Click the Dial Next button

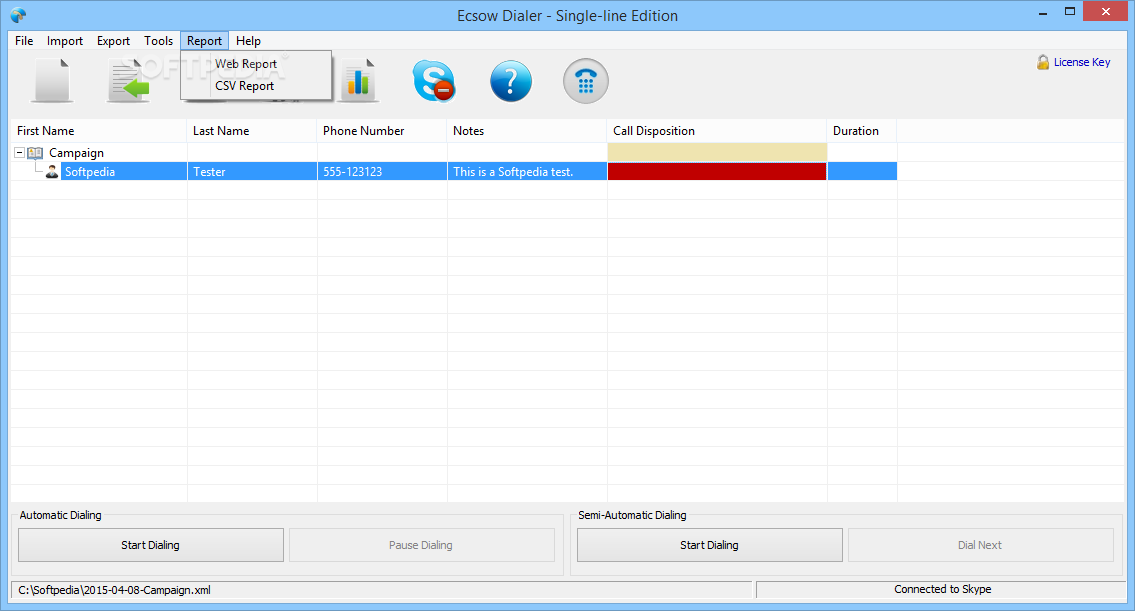coord(980,545)
